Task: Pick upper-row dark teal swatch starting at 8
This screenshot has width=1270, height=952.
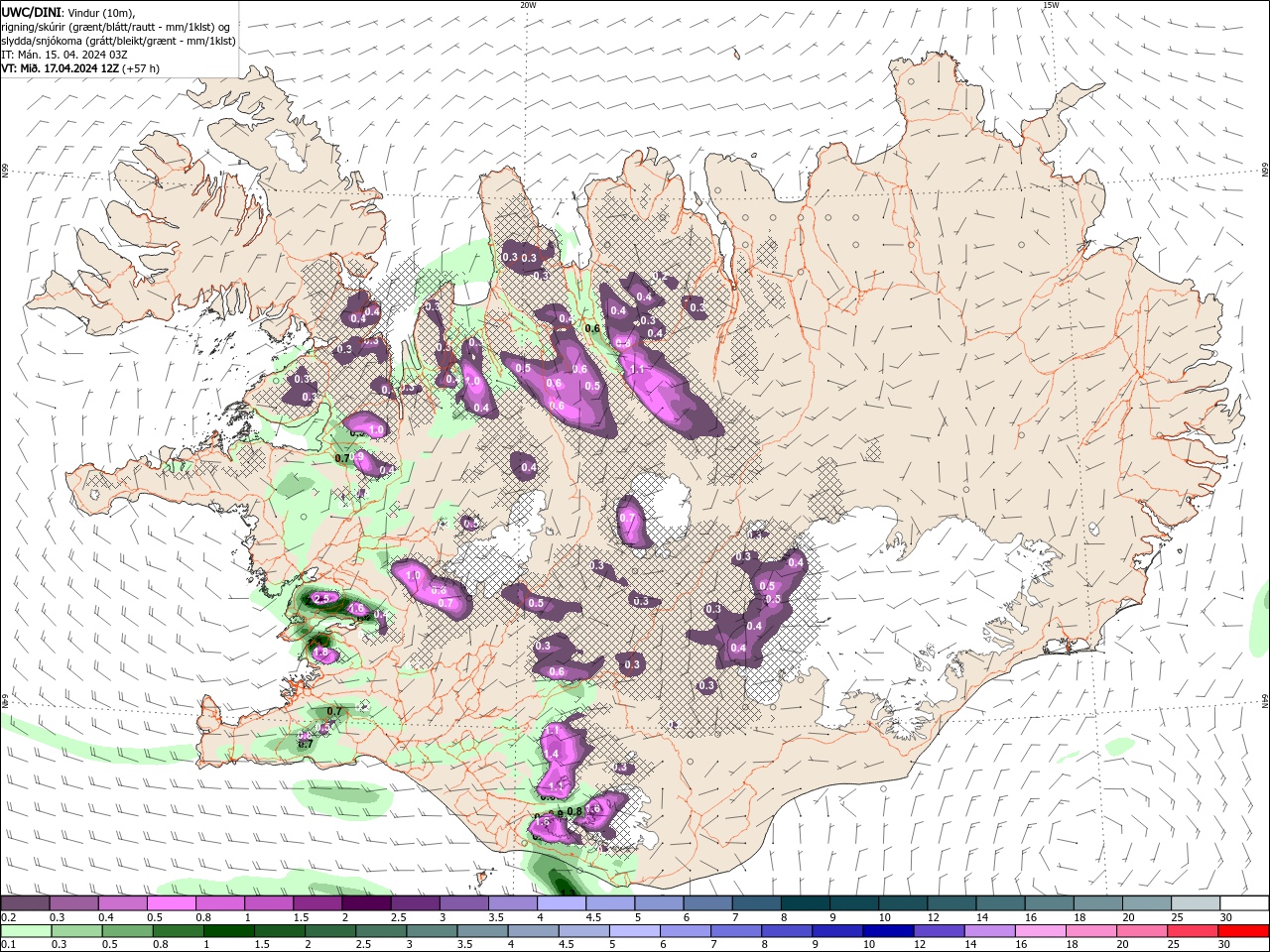Action: (806, 903)
